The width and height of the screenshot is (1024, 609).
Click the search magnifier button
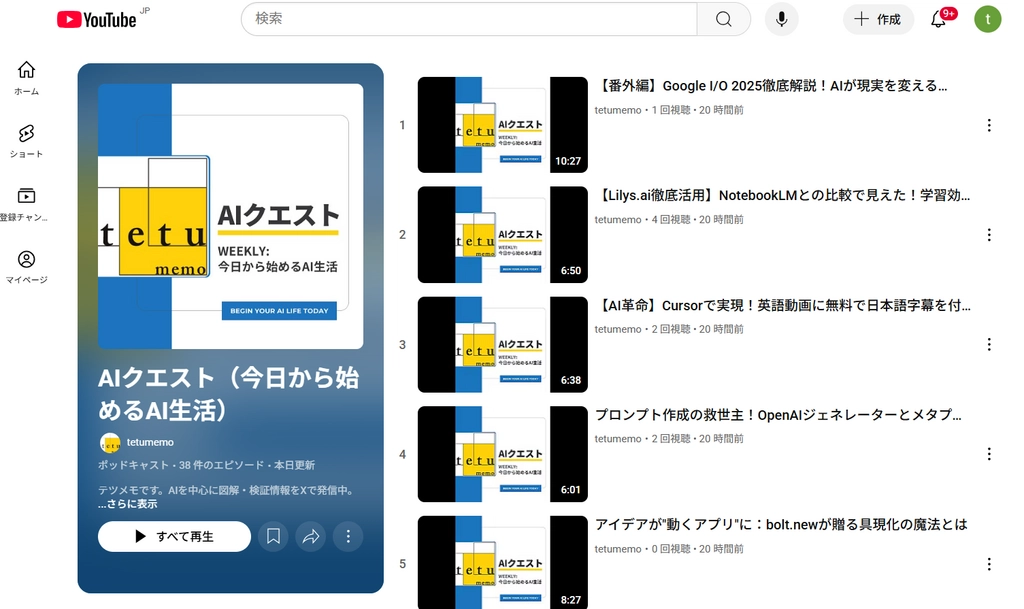(724, 19)
